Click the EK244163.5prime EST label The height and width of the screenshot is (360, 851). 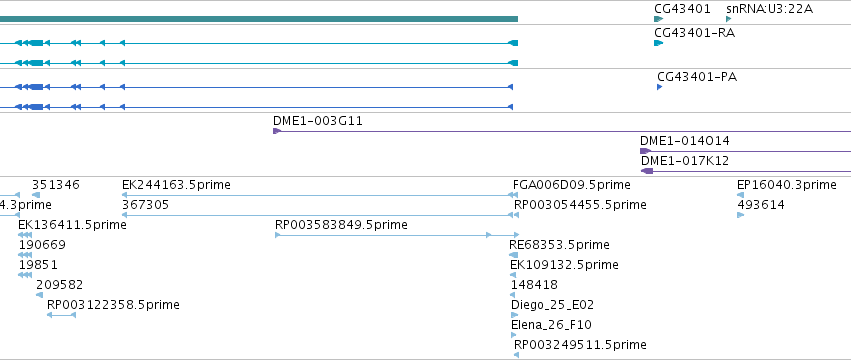176,185
